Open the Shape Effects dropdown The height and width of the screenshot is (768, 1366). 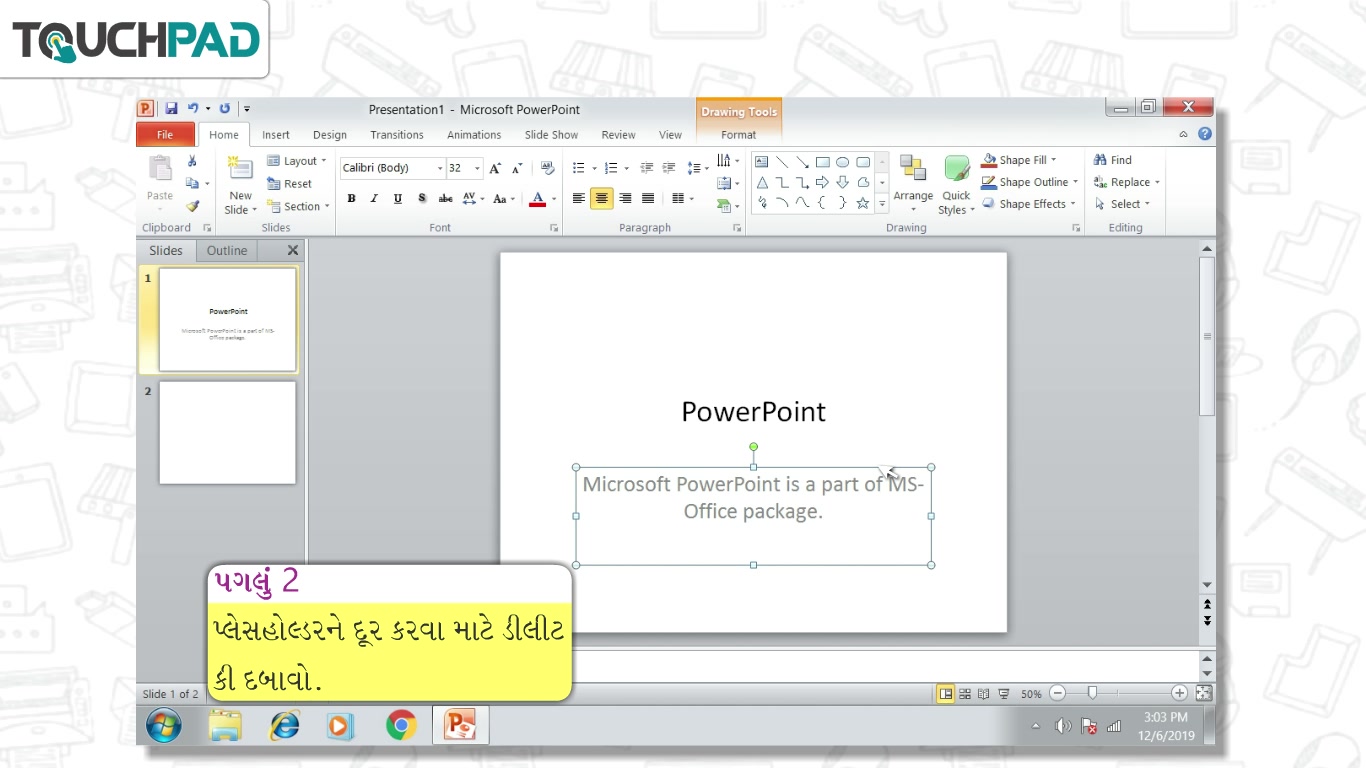(1029, 204)
